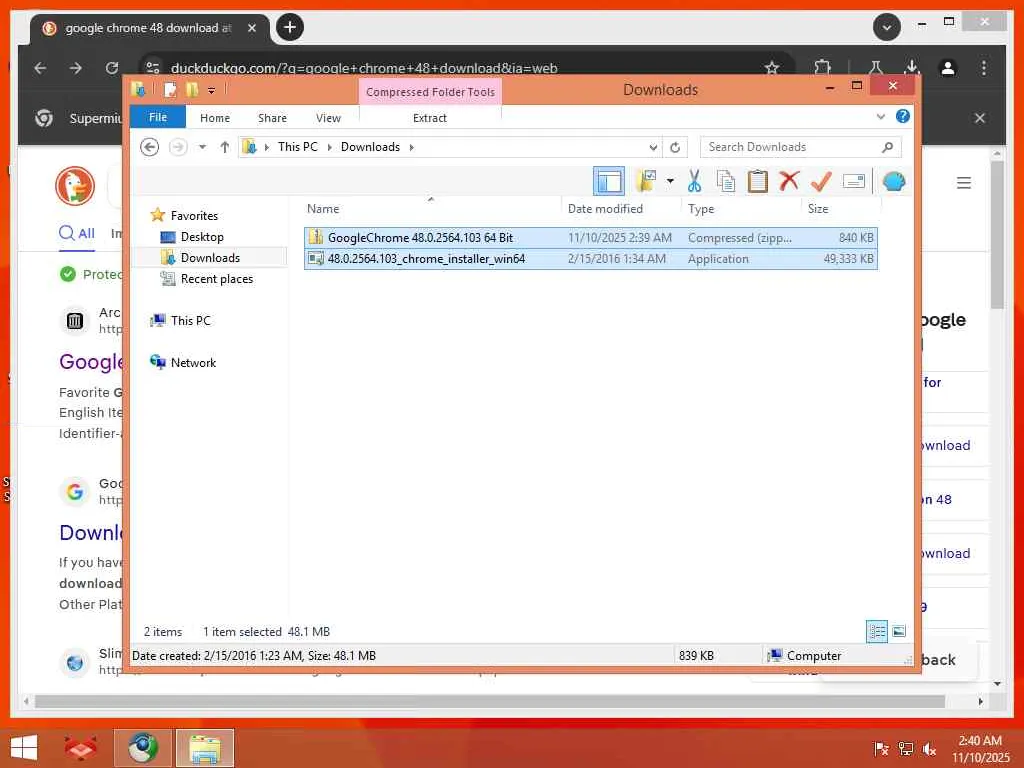Click the Properties quick access icon in title bar
This screenshot has width=1024, height=768.
[x=170, y=89]
